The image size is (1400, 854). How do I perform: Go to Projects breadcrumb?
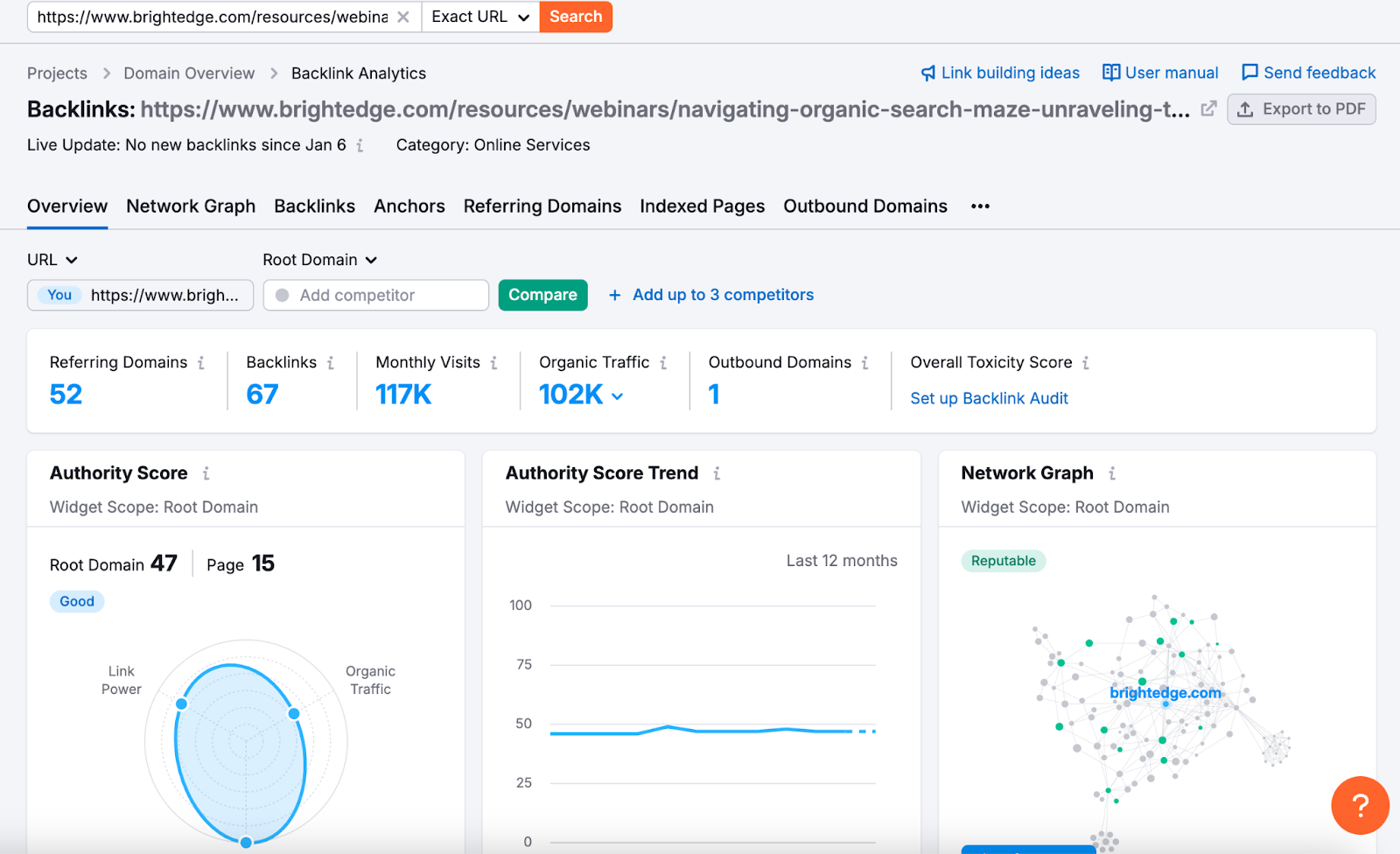[x=57, y=73]
